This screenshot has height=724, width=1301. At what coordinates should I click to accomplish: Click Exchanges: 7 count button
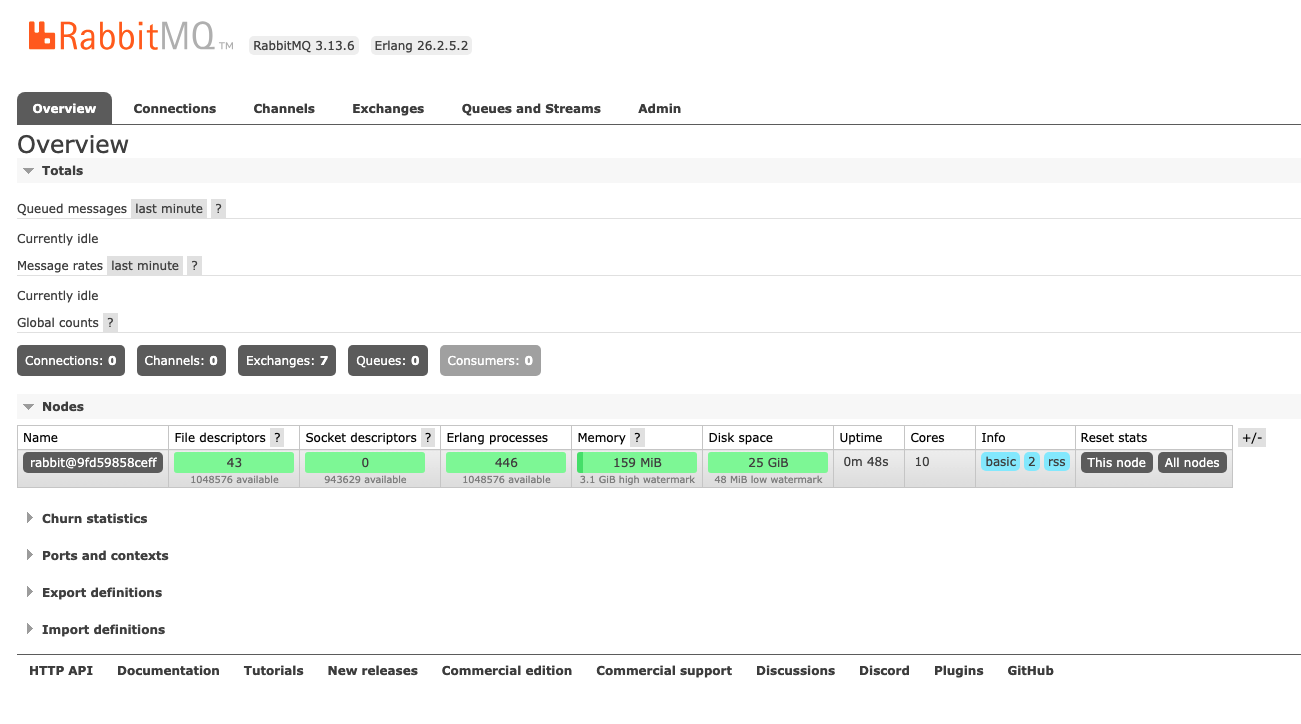tap(287, 361)
